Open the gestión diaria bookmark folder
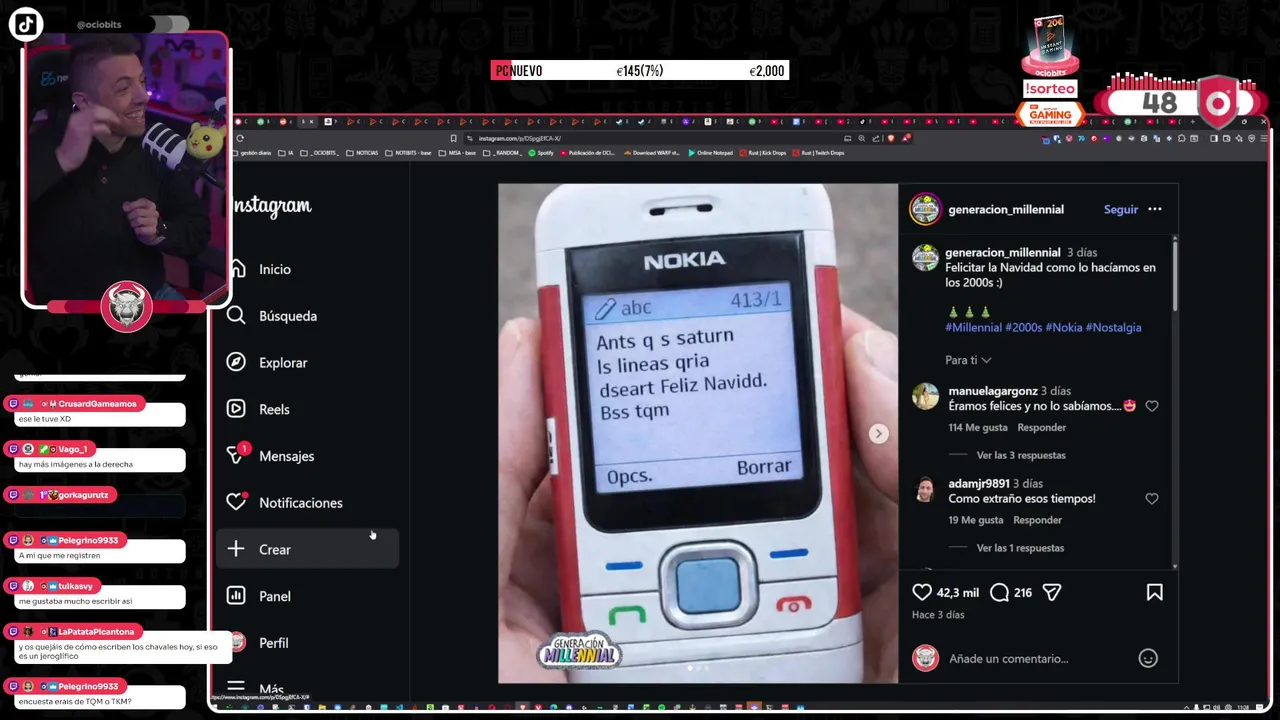1280x720 pixels. (x=252, y=153)
